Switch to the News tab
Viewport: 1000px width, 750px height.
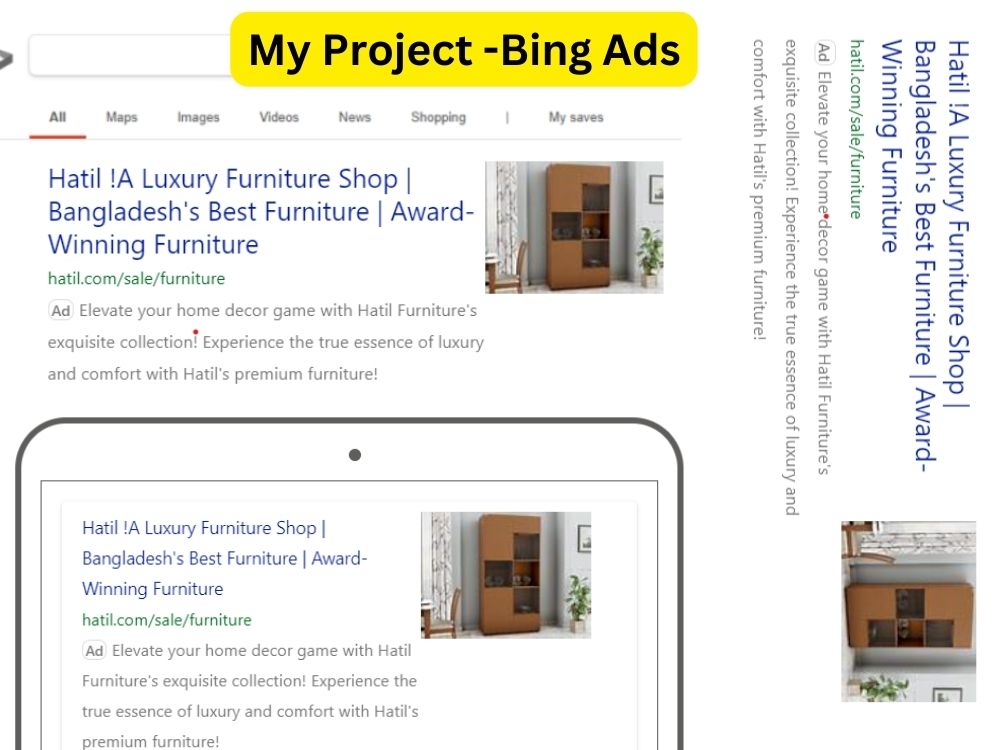355,117
